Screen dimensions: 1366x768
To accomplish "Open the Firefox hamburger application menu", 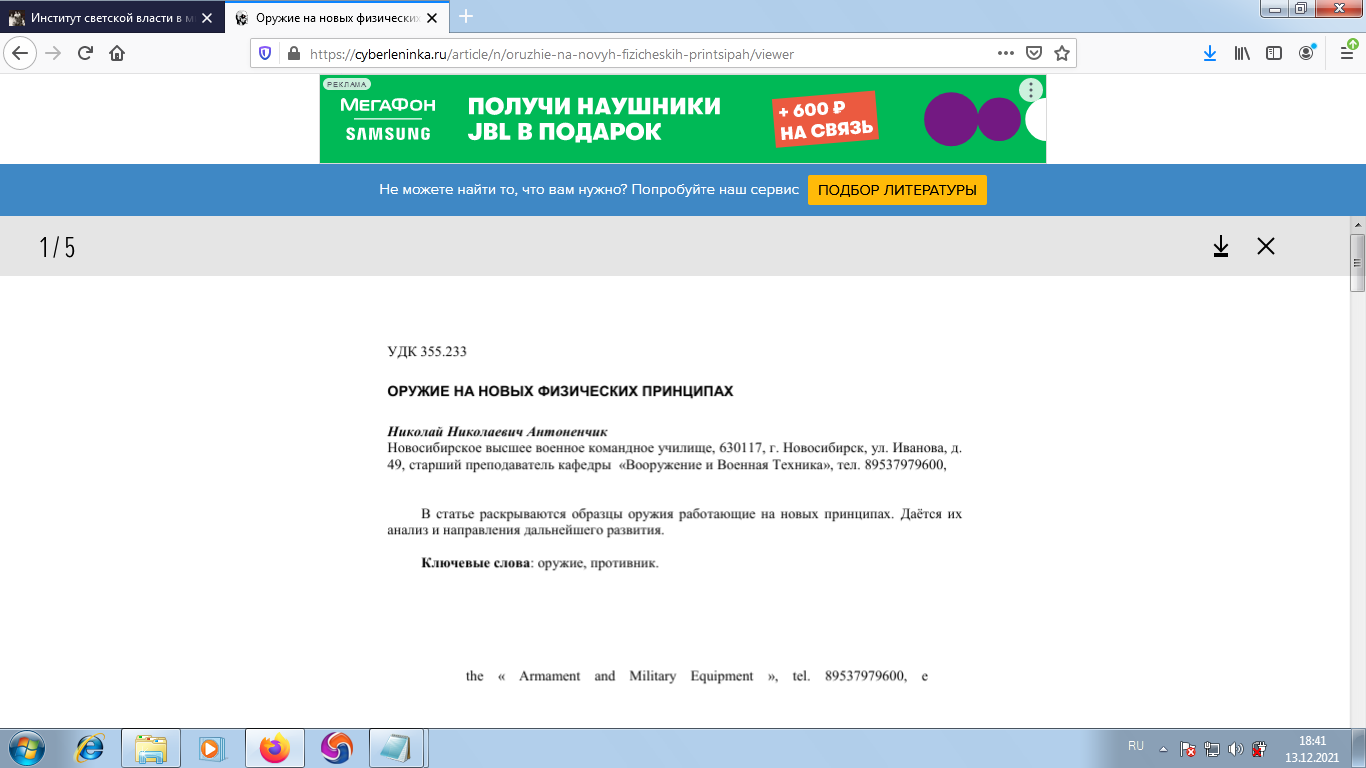I will (x=1346, y=54).
